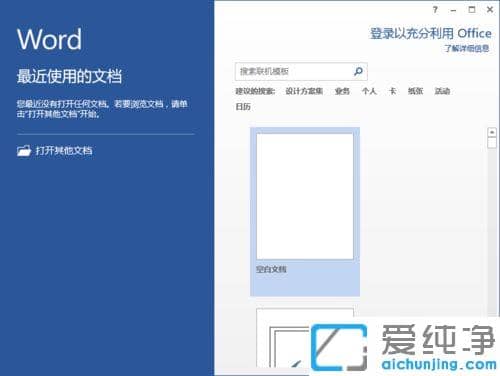Viewport: 500px width, 376px height.
Task: Select suggested search 卡
Action: [393, 91]
